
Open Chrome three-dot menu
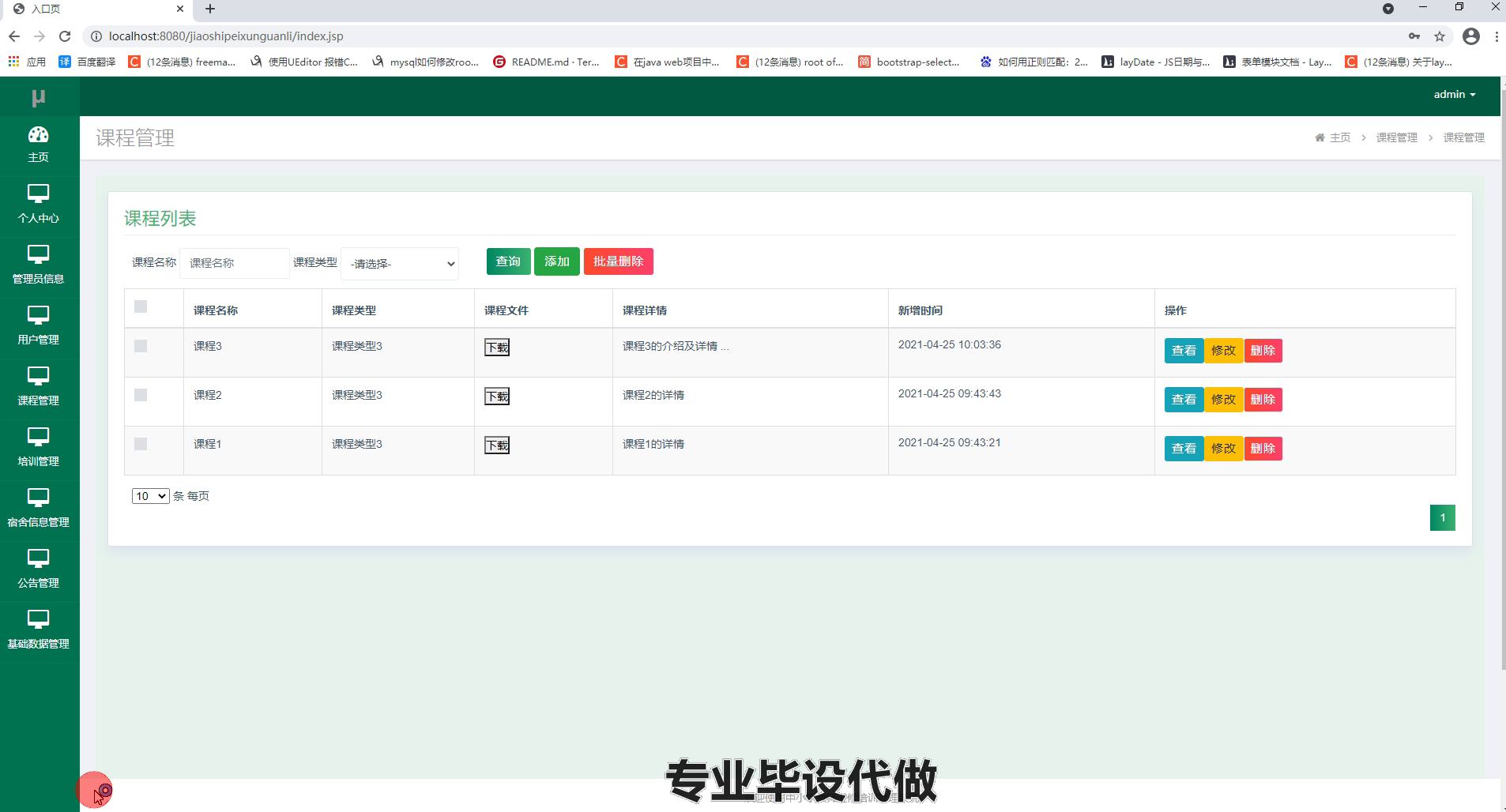click(1497, 36)
